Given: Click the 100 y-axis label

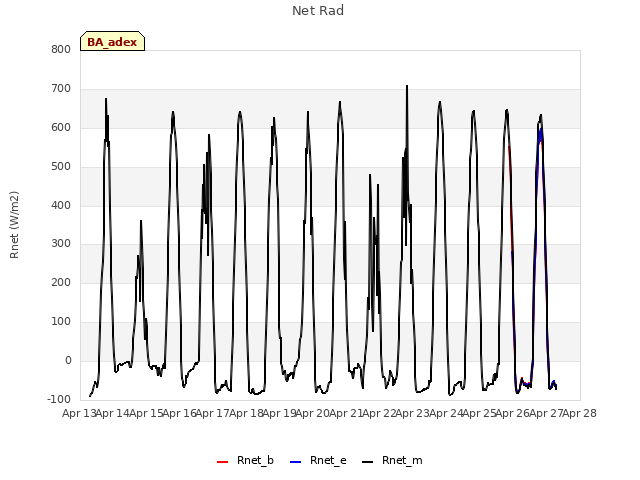Looking at the screenshot, I should pos(61,322).
